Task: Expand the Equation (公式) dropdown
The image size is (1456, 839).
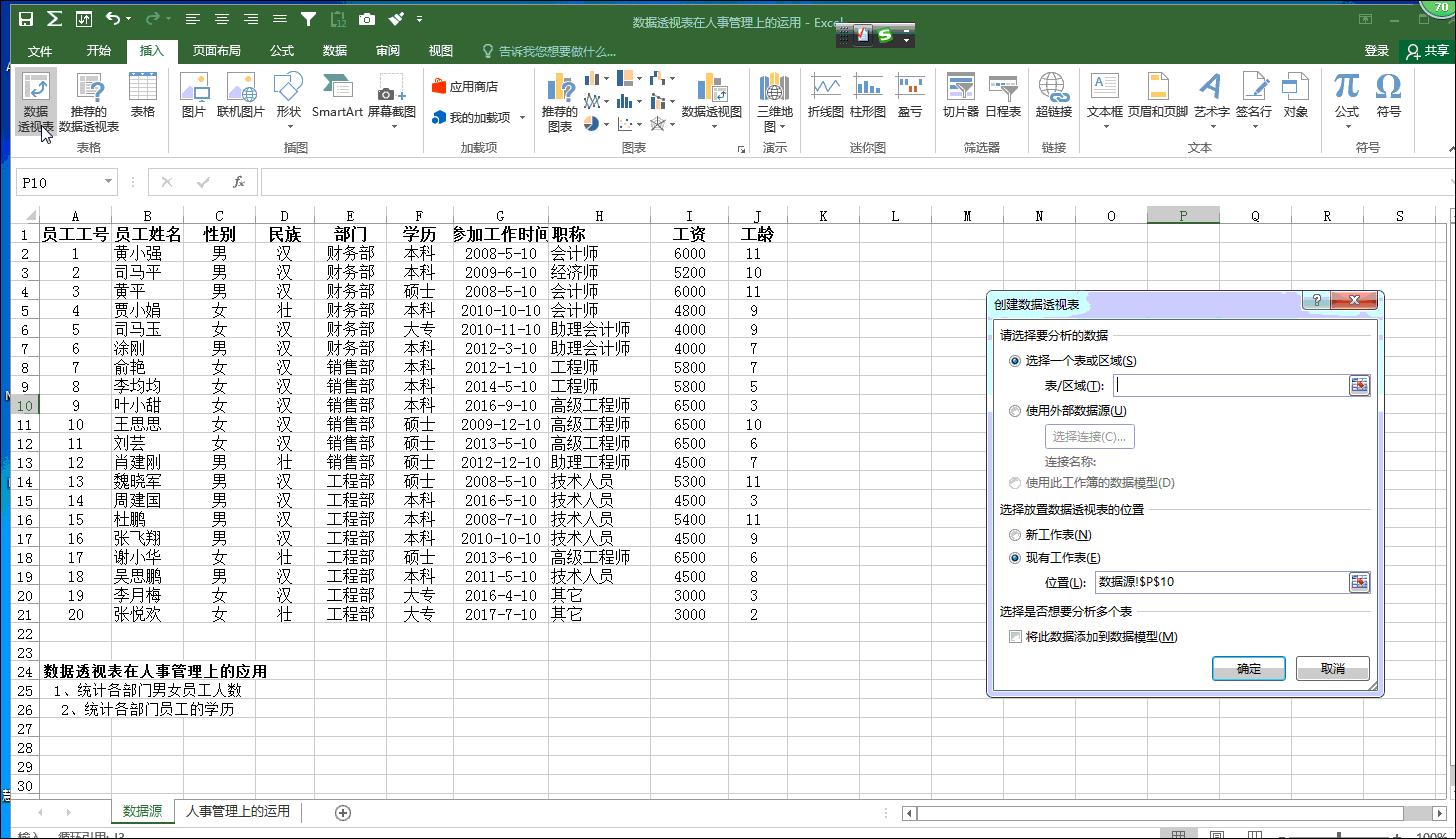Action: 1347,127
